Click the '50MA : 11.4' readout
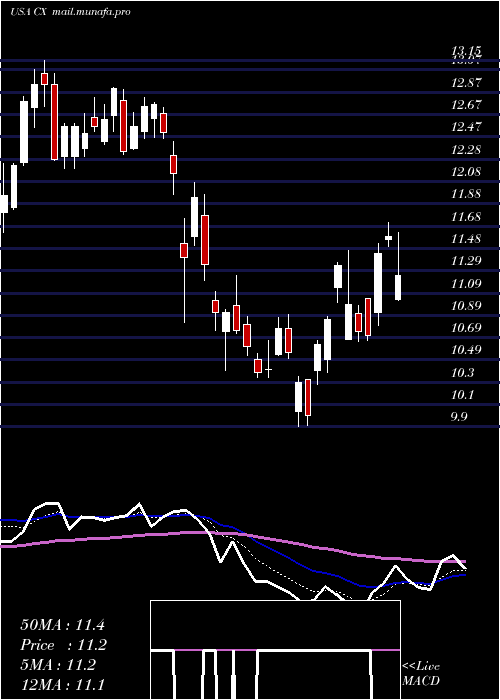Screen dimensions: 500x700 pyautogui.click(x=62, y=625)
